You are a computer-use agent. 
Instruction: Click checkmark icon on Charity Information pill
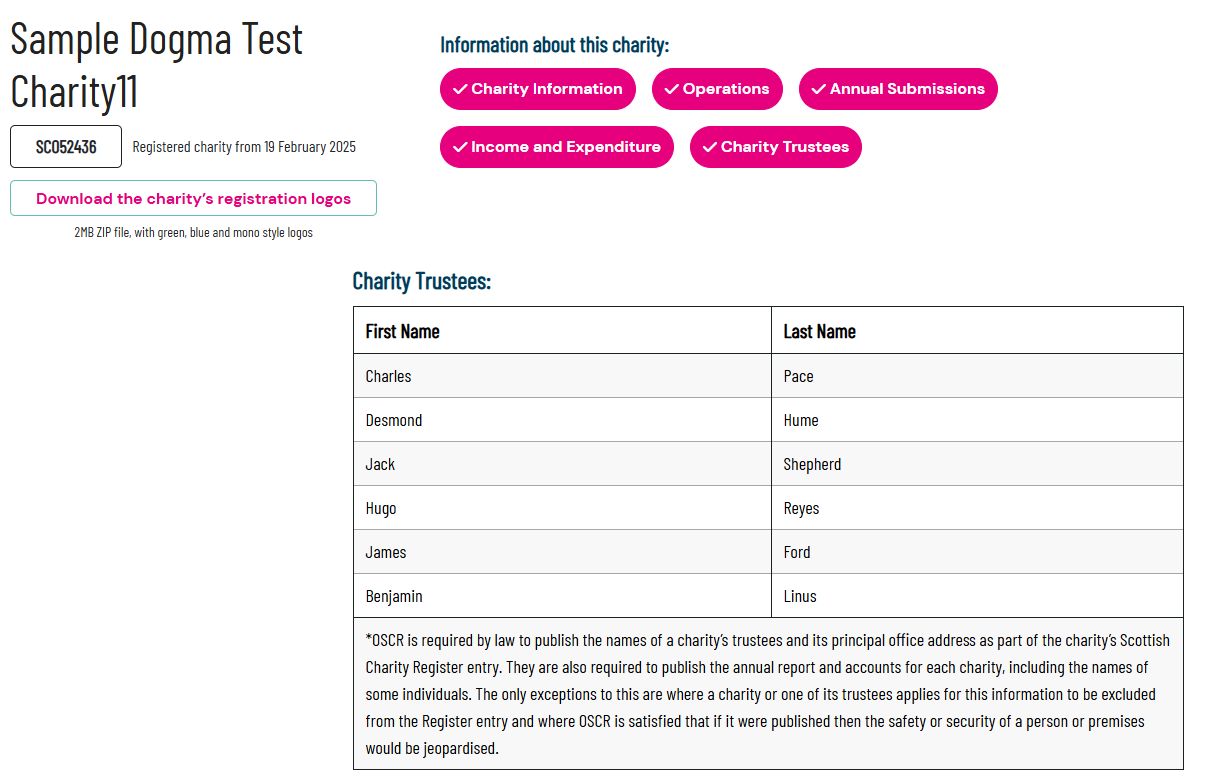click(460, 89)
